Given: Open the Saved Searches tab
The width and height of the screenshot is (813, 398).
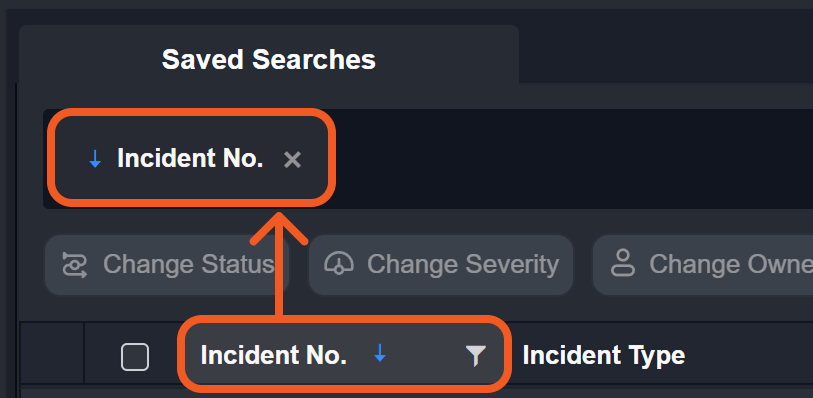Looking at the screenshot, I should coord(269,59).
